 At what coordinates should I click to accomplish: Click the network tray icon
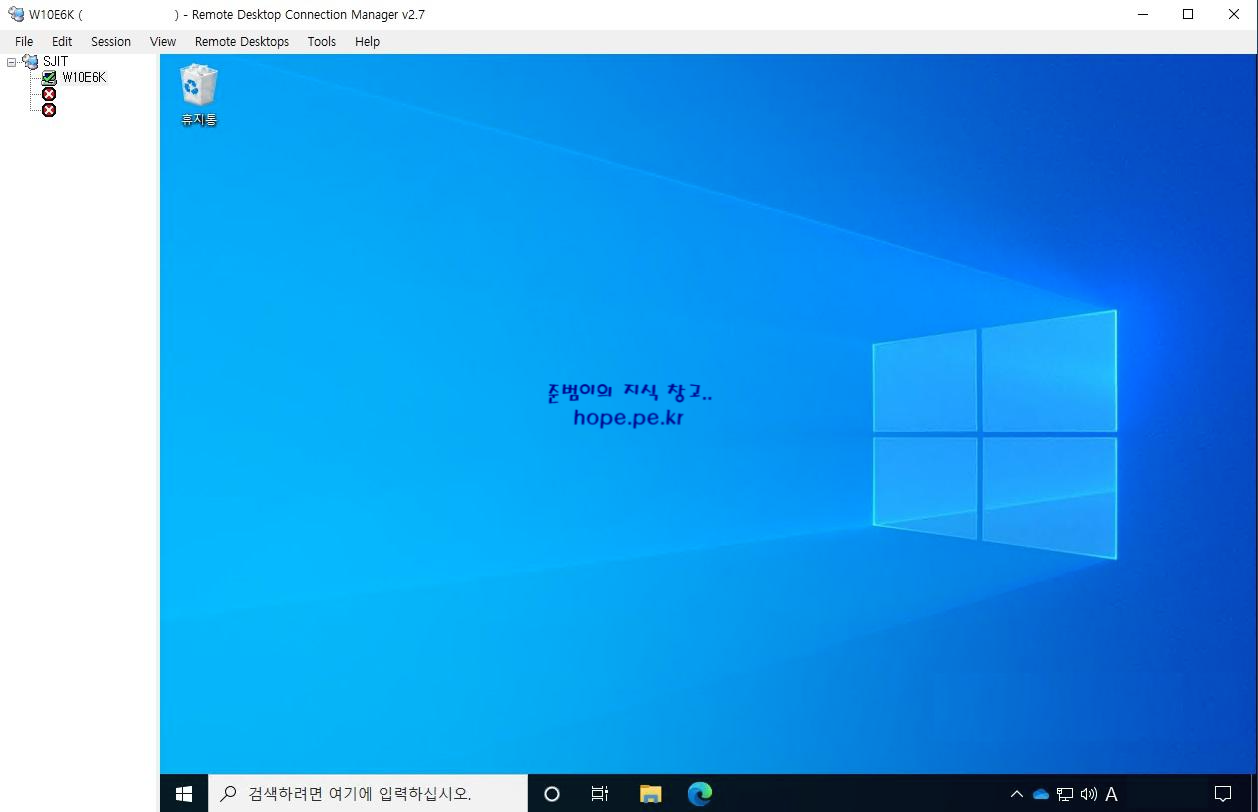point(1065,795)
